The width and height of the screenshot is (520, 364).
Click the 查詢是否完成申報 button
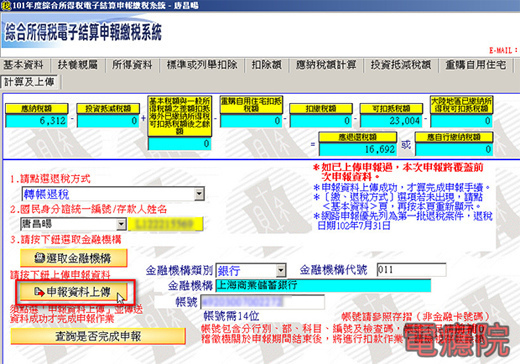(x=98, y=336)
